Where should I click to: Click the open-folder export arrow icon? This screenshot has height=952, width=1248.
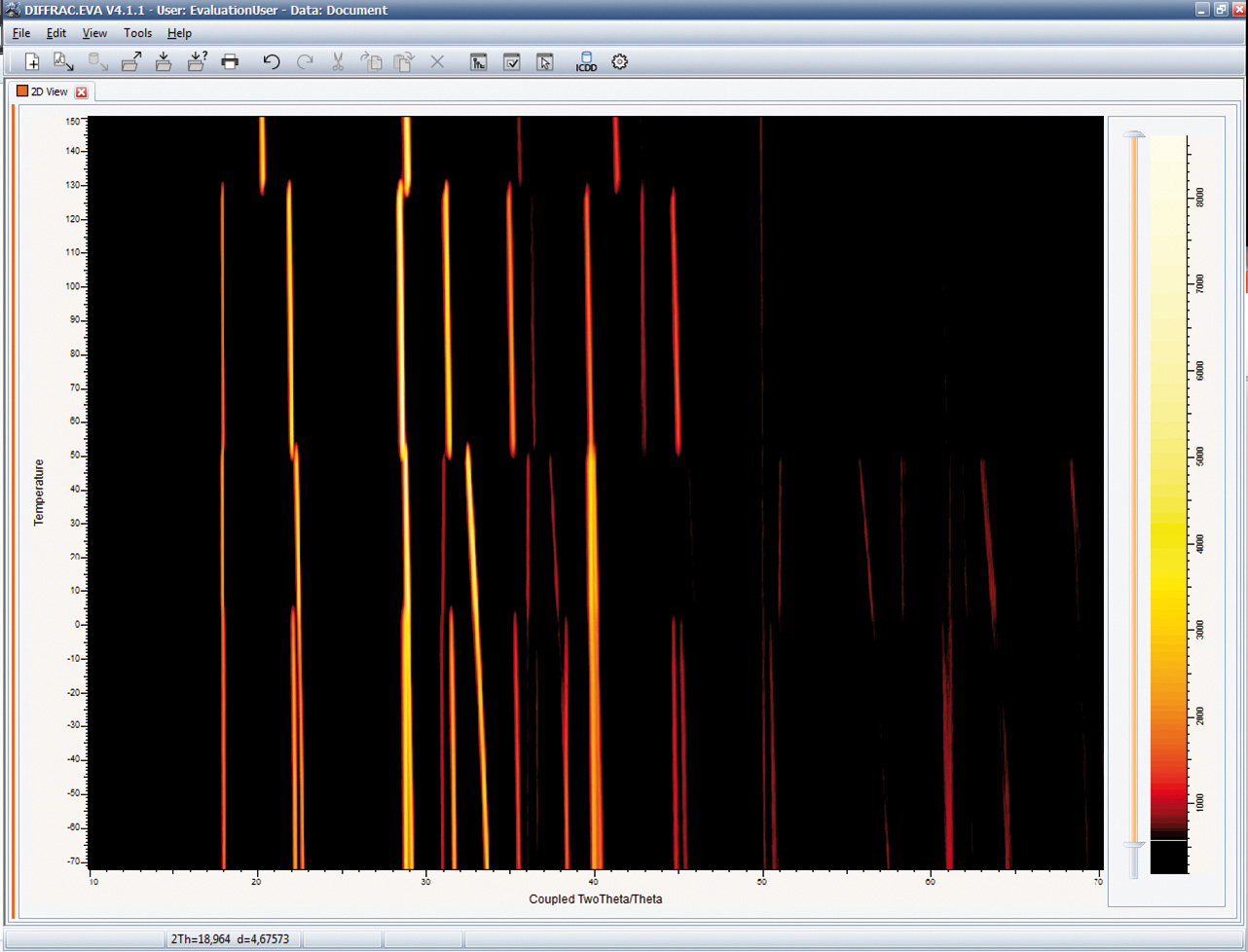coord(131,62)
